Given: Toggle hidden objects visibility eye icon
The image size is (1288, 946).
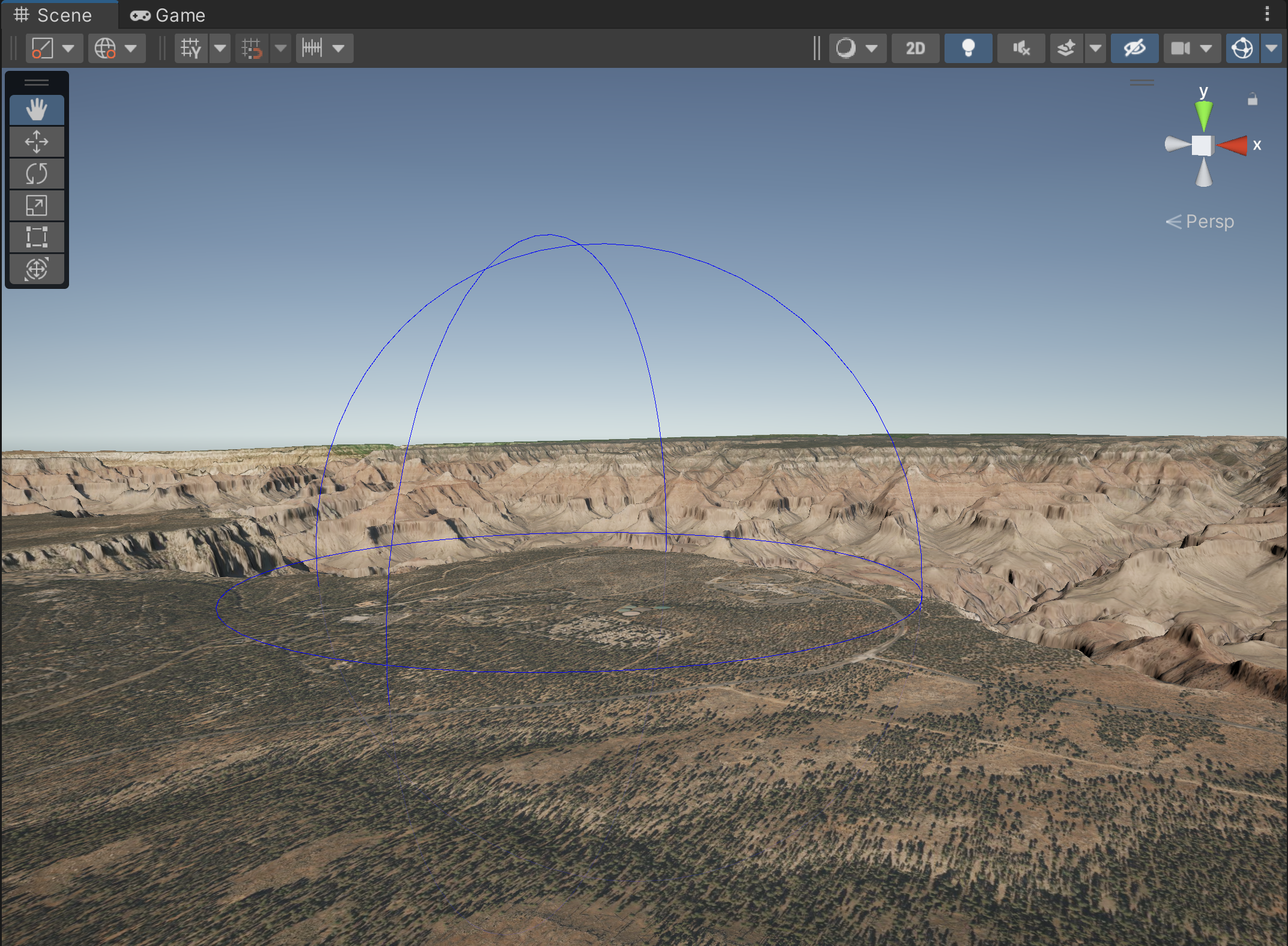Looking at the screenshot, I should click(x=1134, y=48).
